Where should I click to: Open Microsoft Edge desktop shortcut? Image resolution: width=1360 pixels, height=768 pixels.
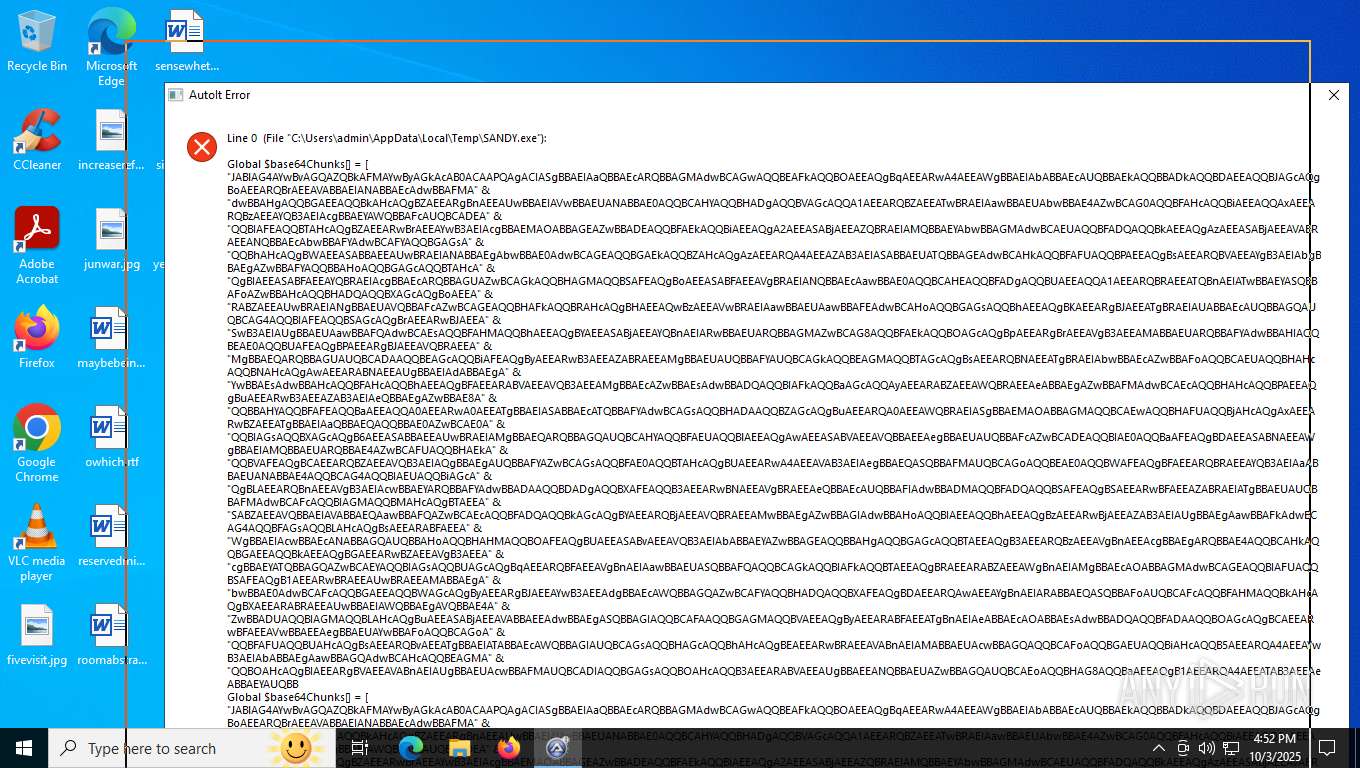click(111, 47)
